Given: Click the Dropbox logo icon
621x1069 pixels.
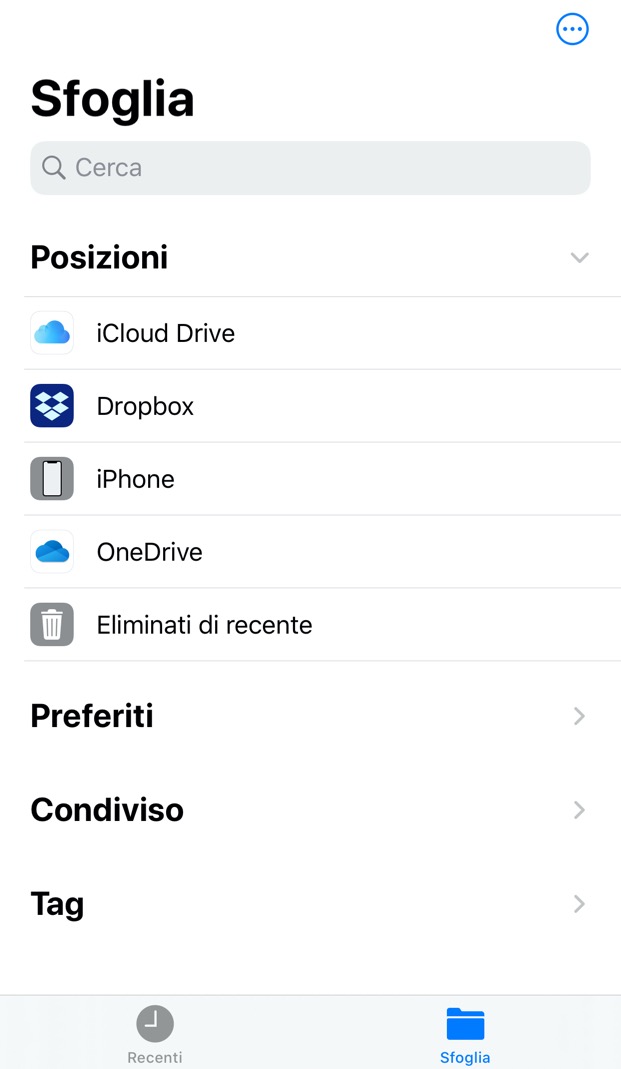Looking at the screenshot, I should (x=52, y=406).
